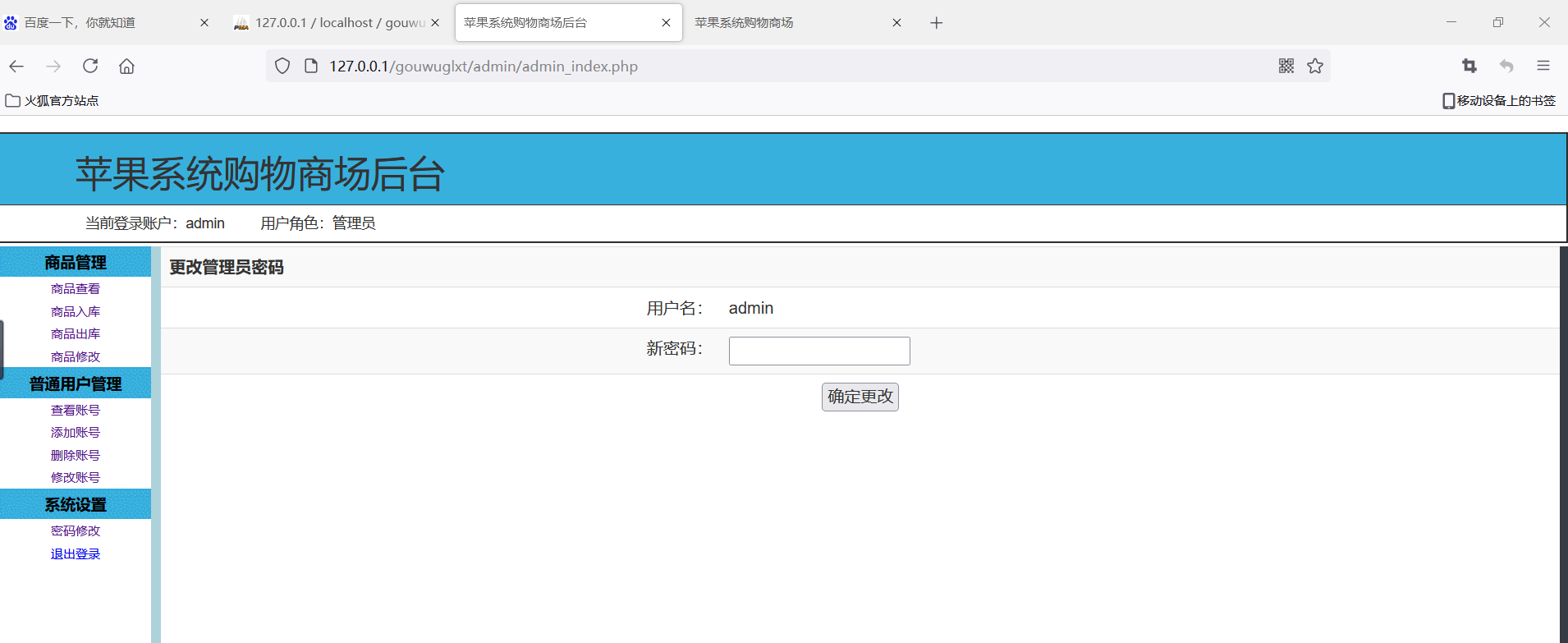The width and height of the screenshot is (1568, 643).
Task: Focus the 新密码 input field
Action: coord(819,351)
